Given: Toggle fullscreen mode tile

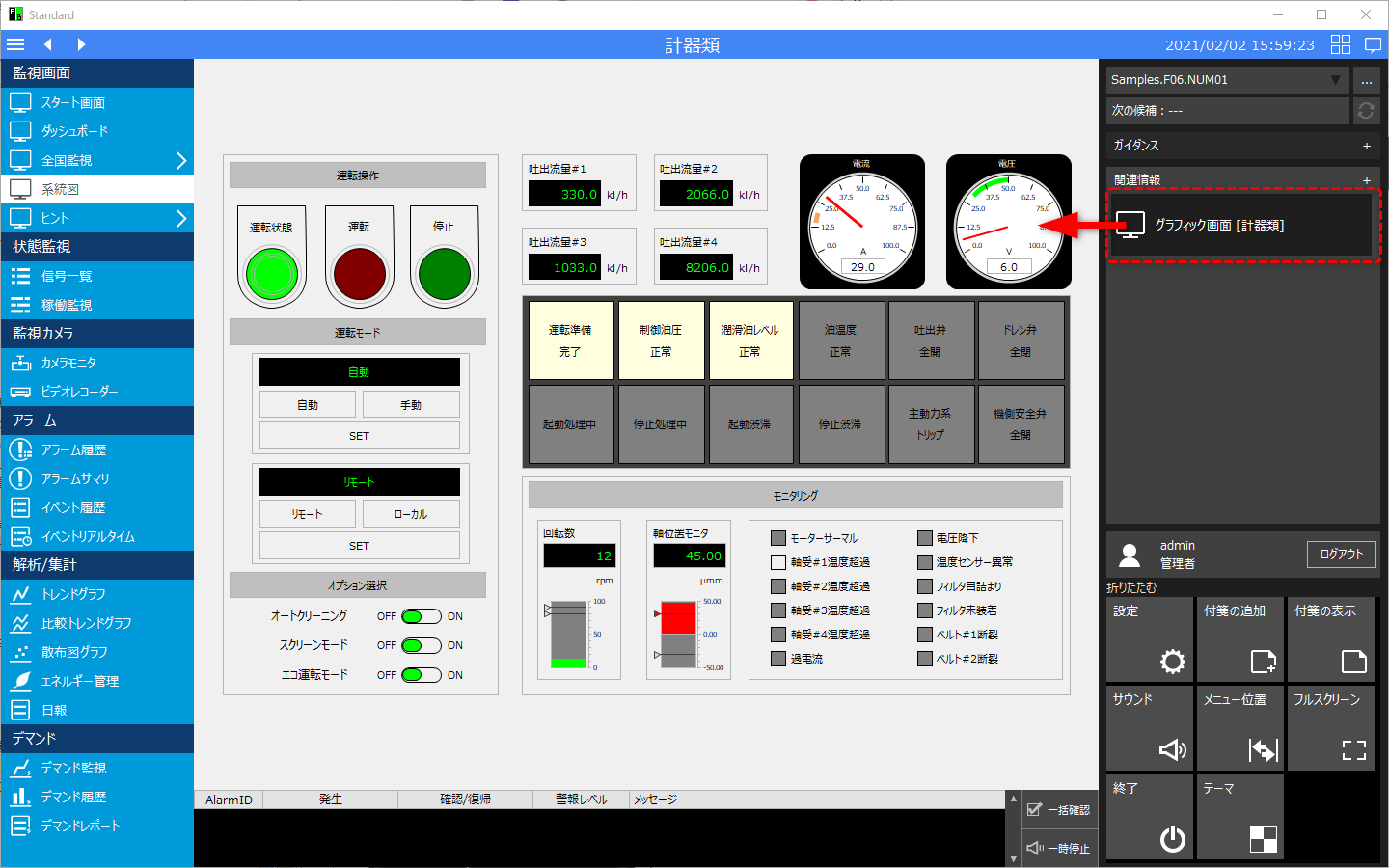Looking at the screenshot, I should click(x=1330, y=728).
